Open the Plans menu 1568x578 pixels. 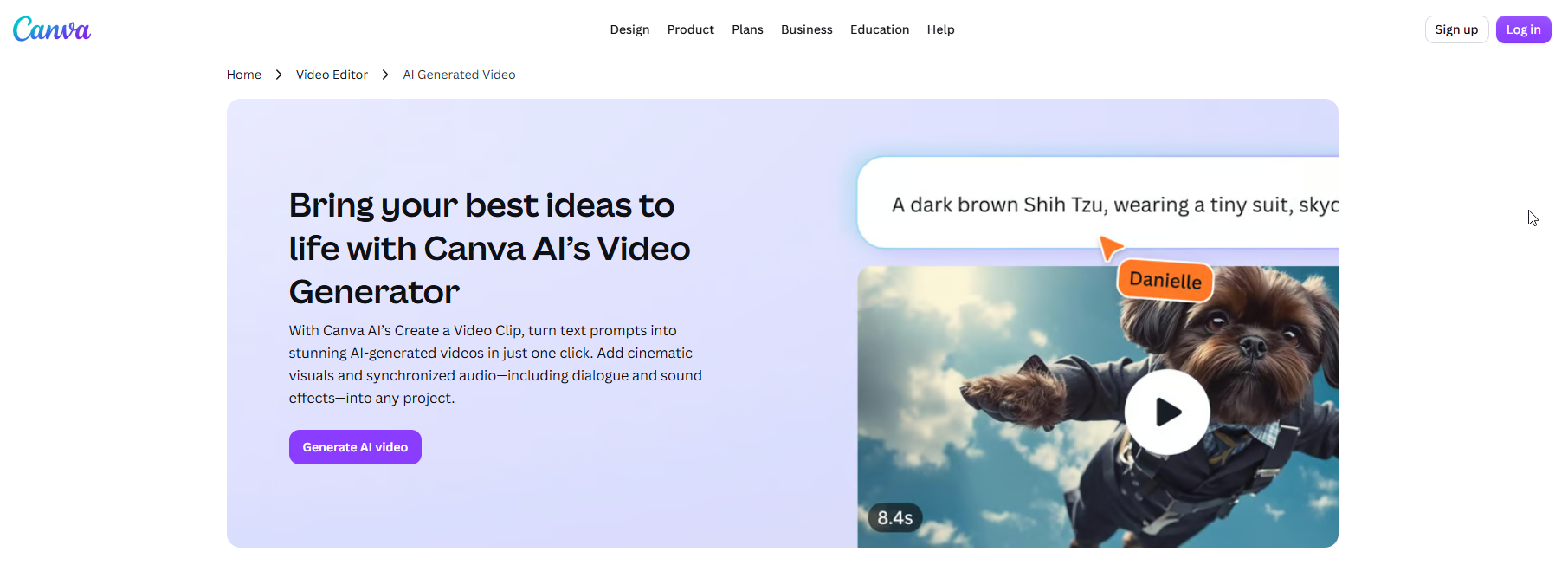tap(747, 29)
